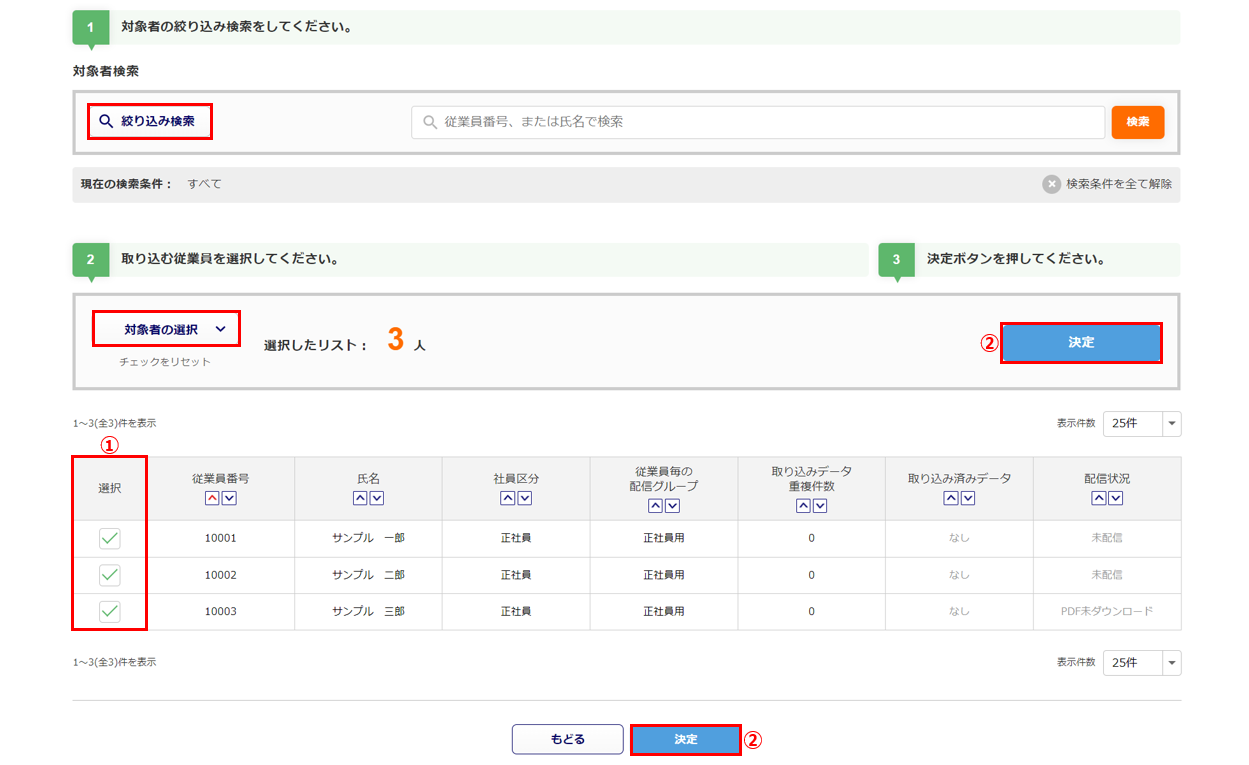Open the 対象者の選択 dropdown

166,329
